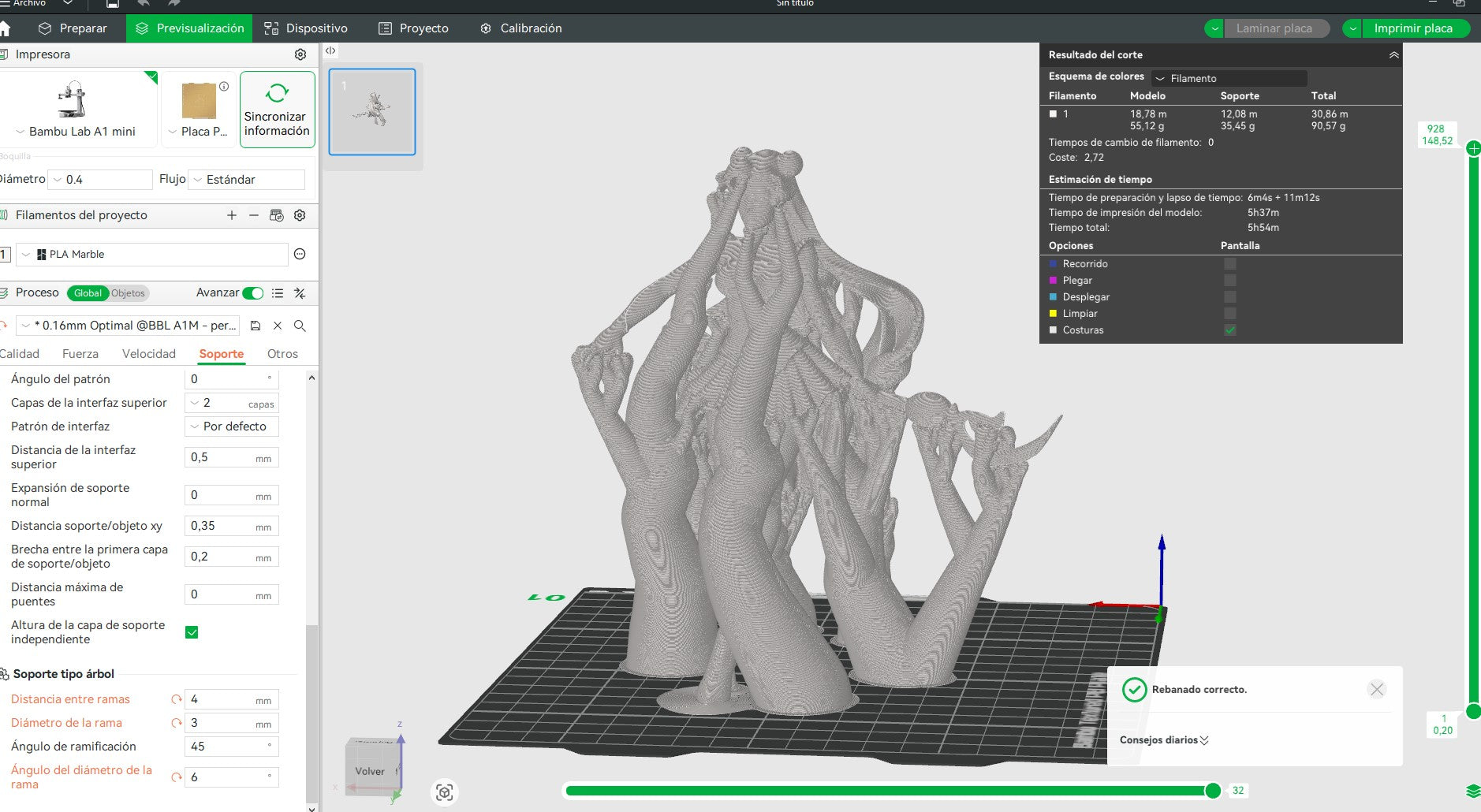The image size is (1481, 812).
Task: Open filament settings gear icon
Action: point(300,215)
